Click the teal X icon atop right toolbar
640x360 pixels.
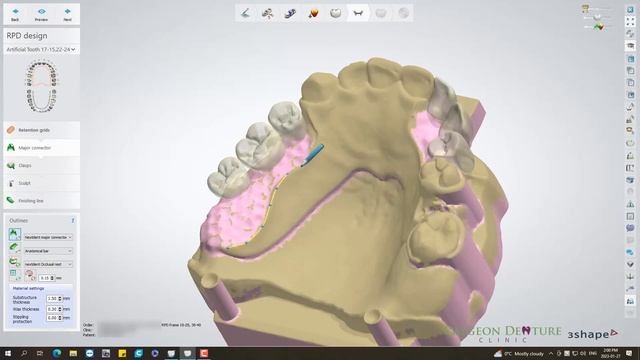630,9
